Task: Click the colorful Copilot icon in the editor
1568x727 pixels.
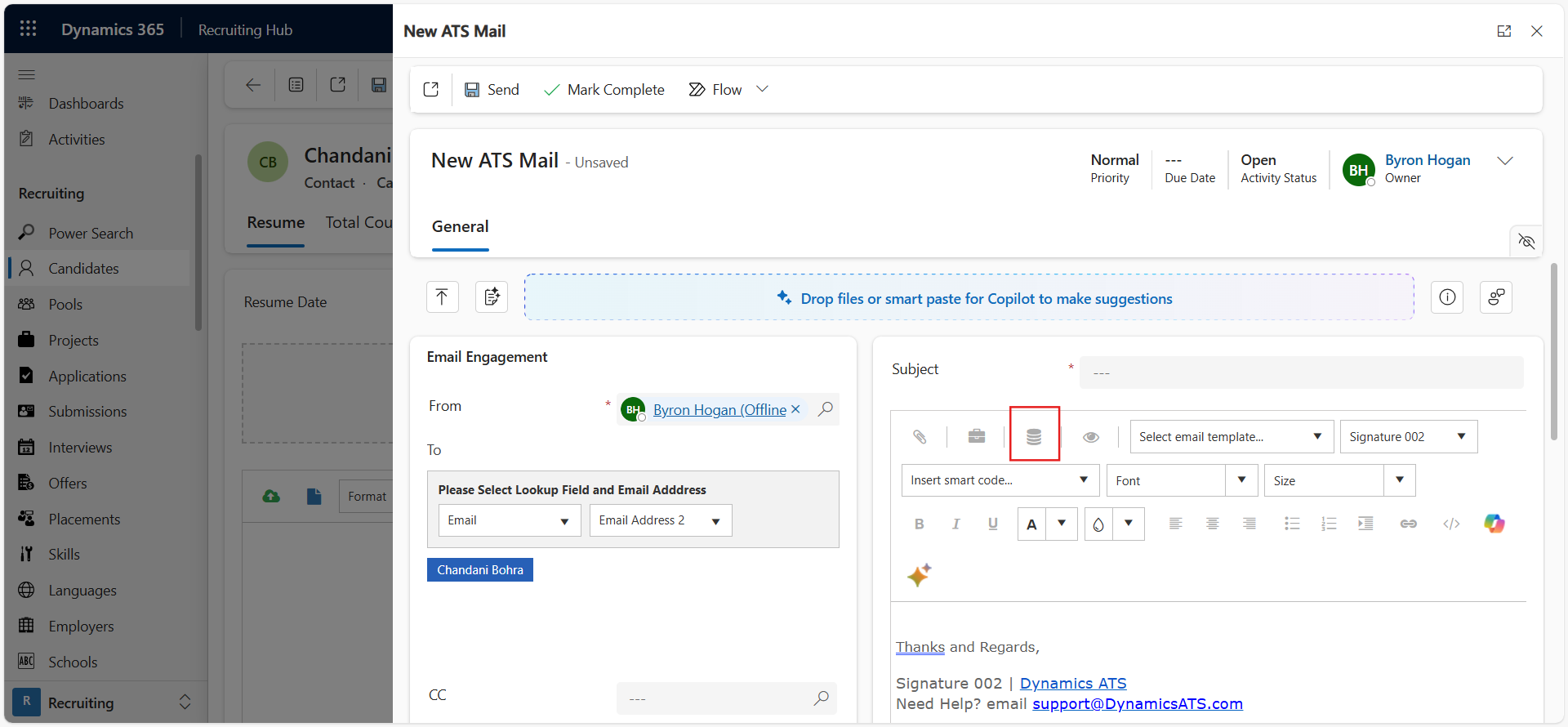Action: (x=1494, y=524)
